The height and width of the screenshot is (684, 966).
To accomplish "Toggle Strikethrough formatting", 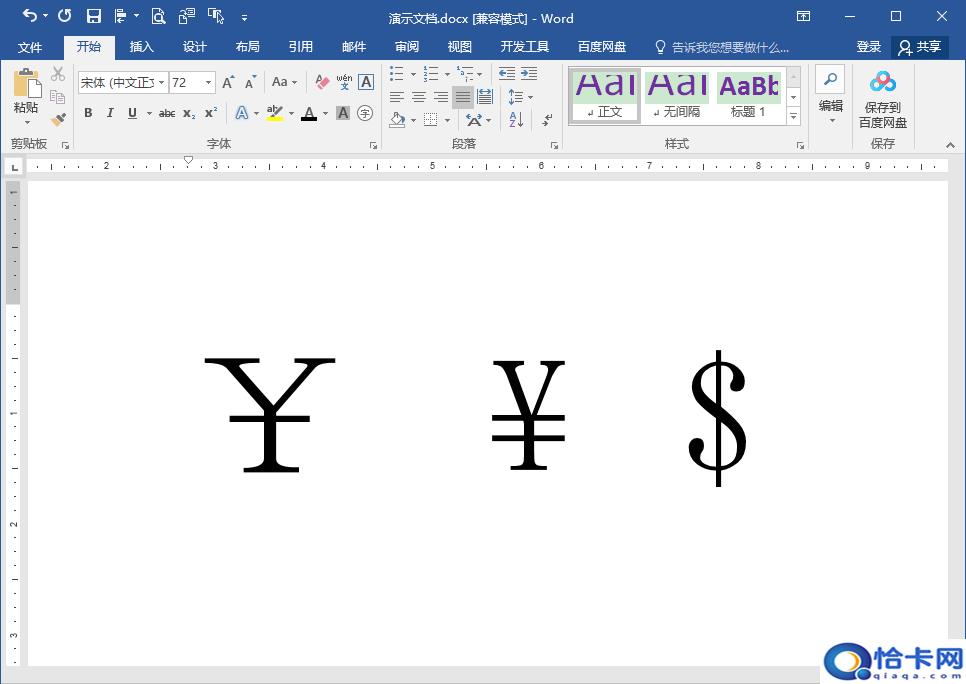I will click(167, 113).
